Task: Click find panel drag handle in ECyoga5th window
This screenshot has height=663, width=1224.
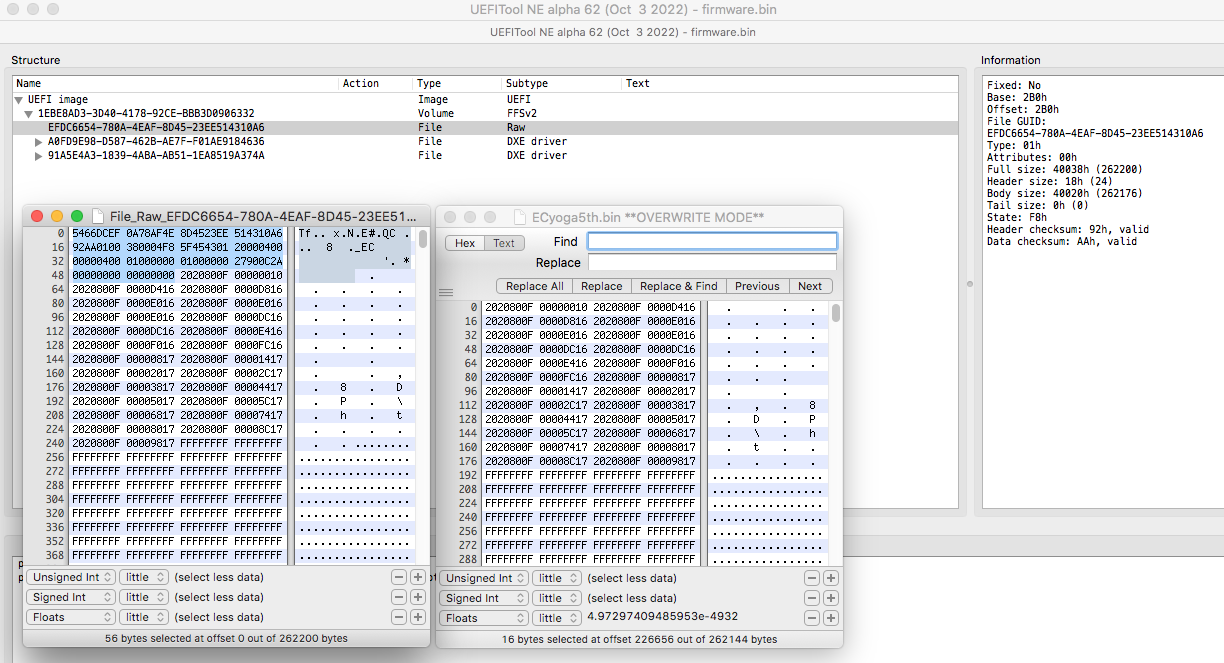Action: 446,293
